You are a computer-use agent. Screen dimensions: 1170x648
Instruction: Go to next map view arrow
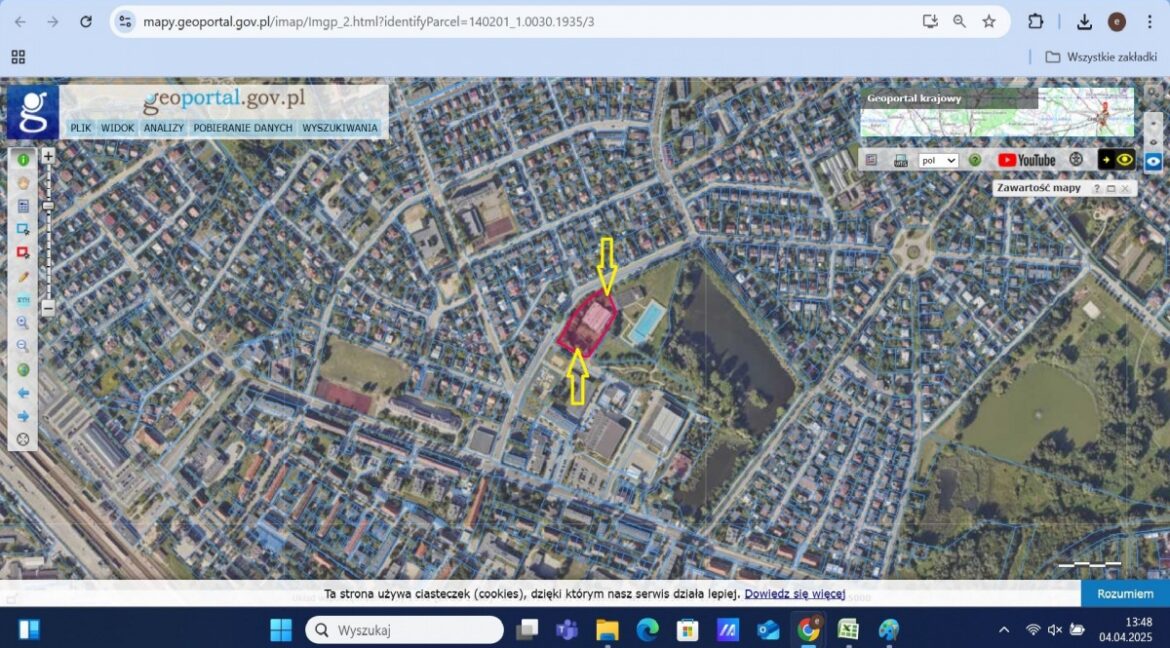(x=23, y=416)
